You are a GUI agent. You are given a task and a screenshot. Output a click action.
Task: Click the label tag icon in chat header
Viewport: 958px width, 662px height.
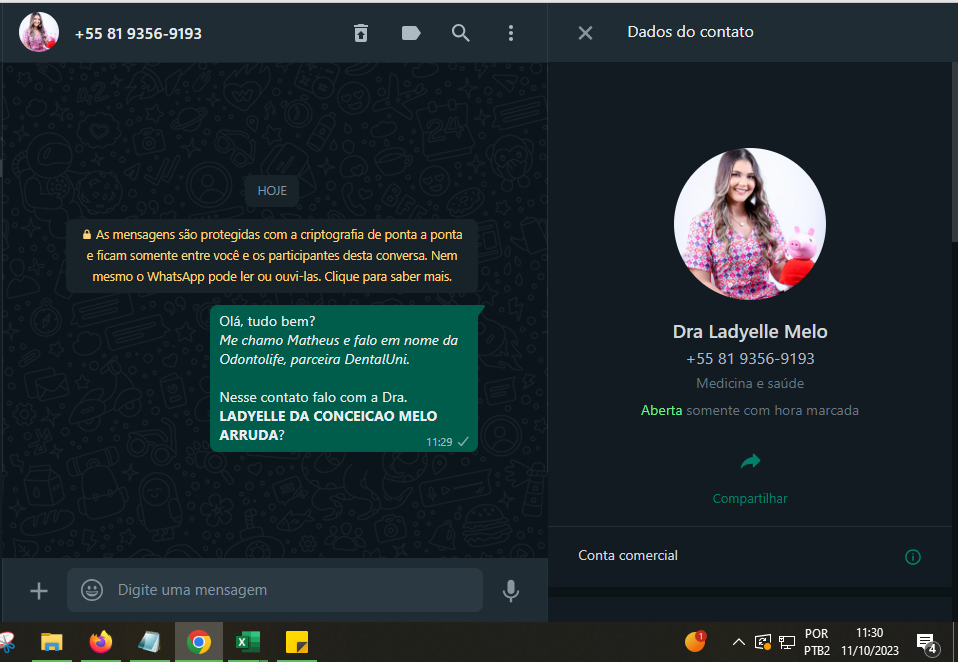(x=411, y=33)
